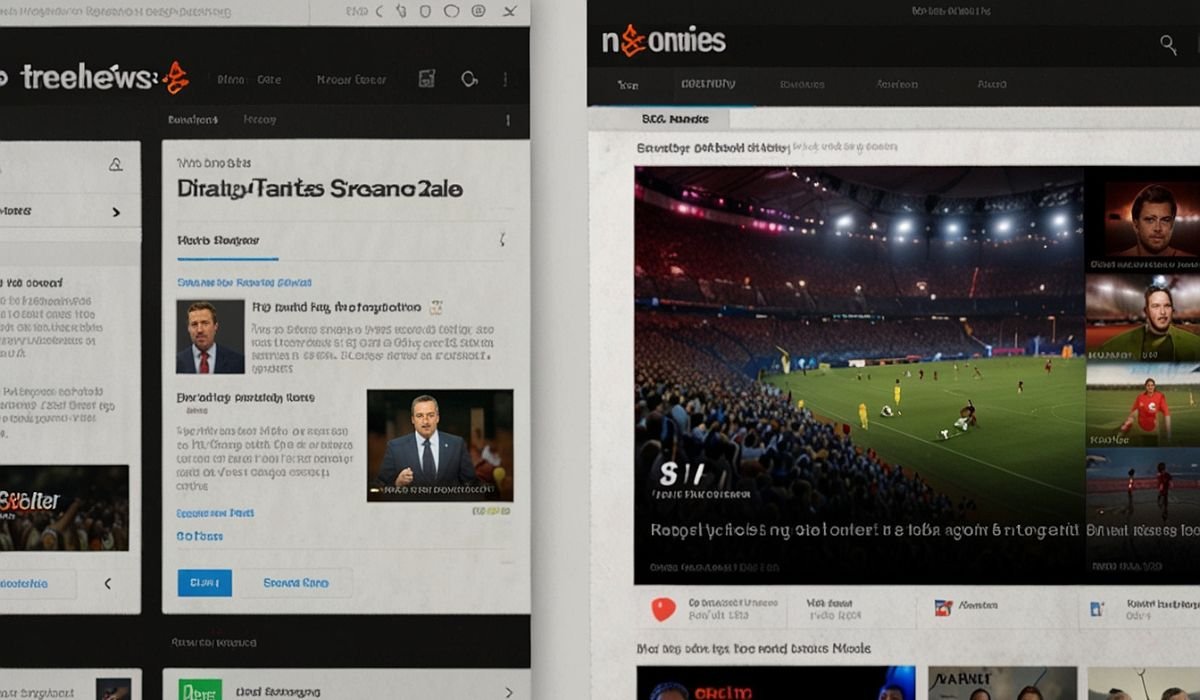Click the left chevron below the sidebar thumbnail
Viewport: 1200px width, 700px height.
click(x=107, y=583)
